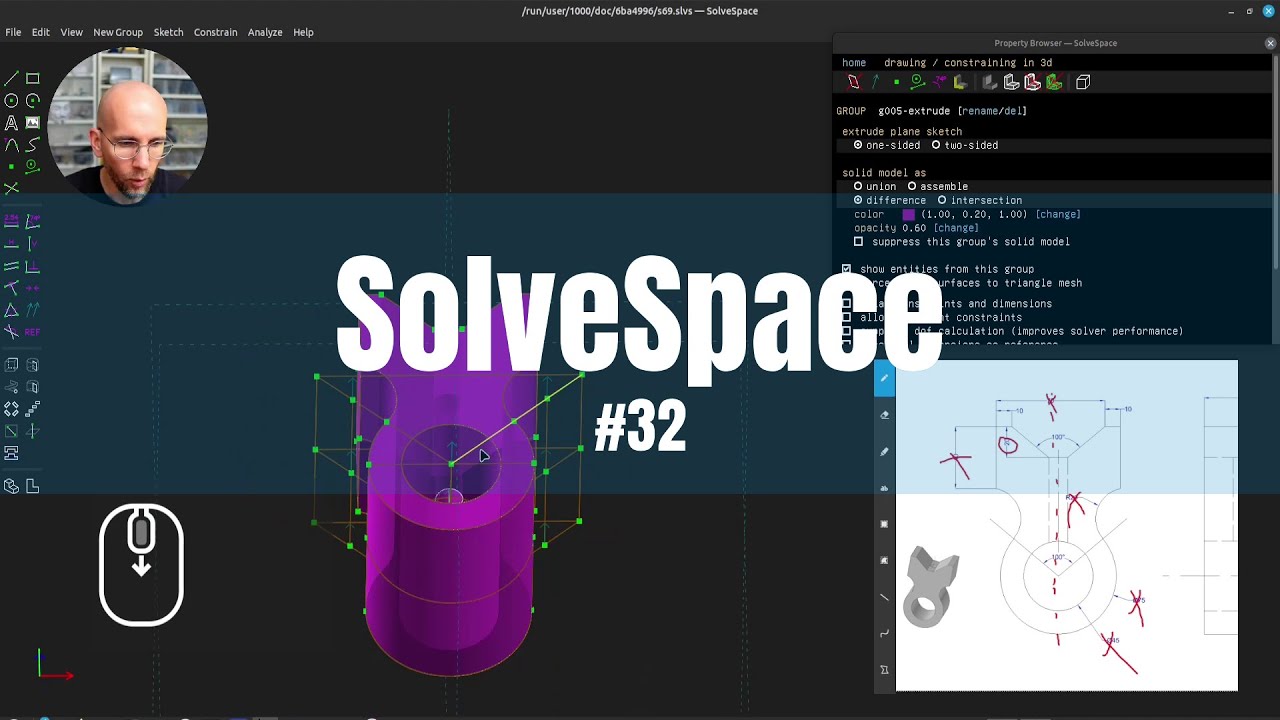
Task: Apply the Perpendicular constraint
Action: [33, 265]
